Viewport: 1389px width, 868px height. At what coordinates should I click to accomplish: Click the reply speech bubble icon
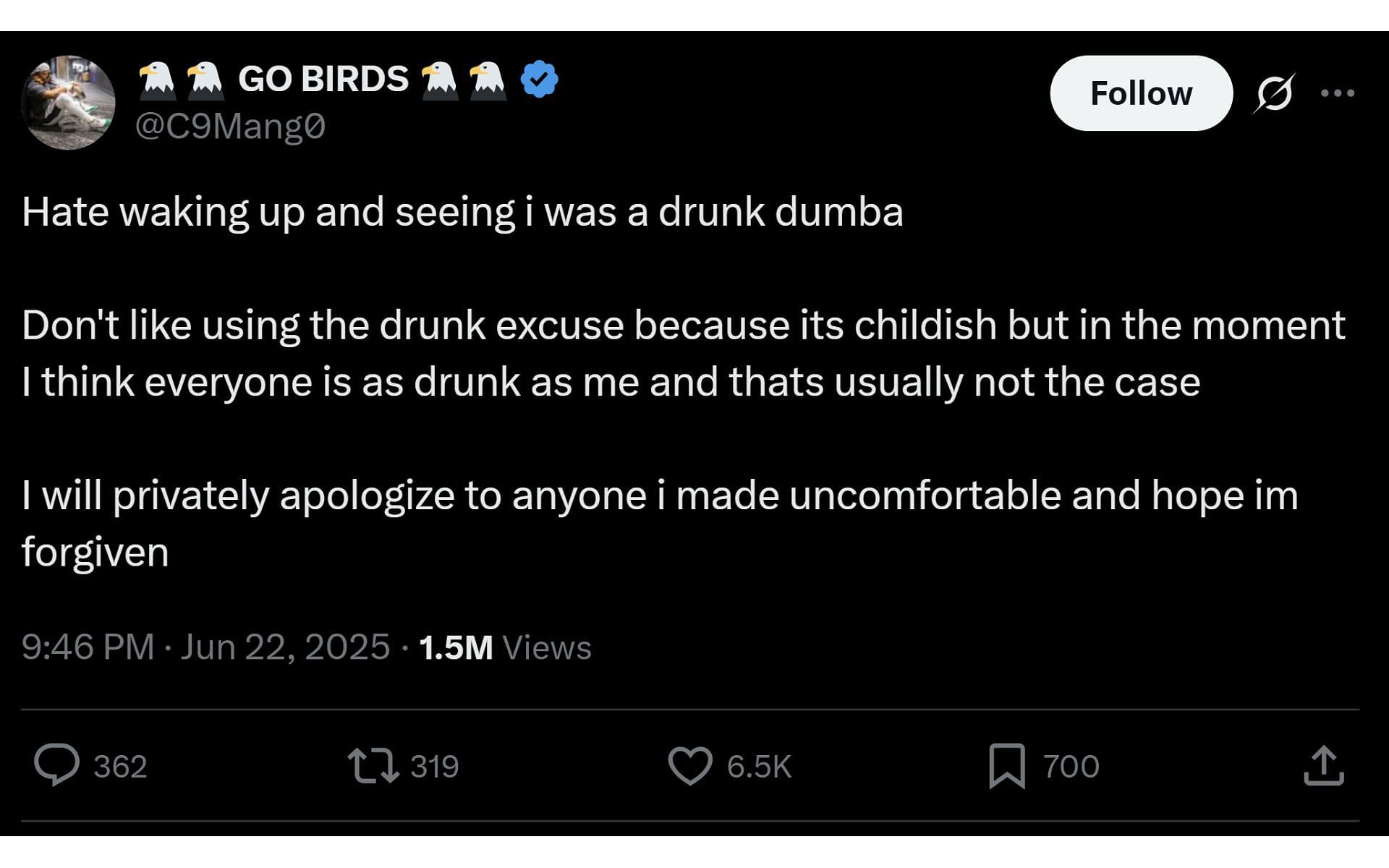[56, 765]
